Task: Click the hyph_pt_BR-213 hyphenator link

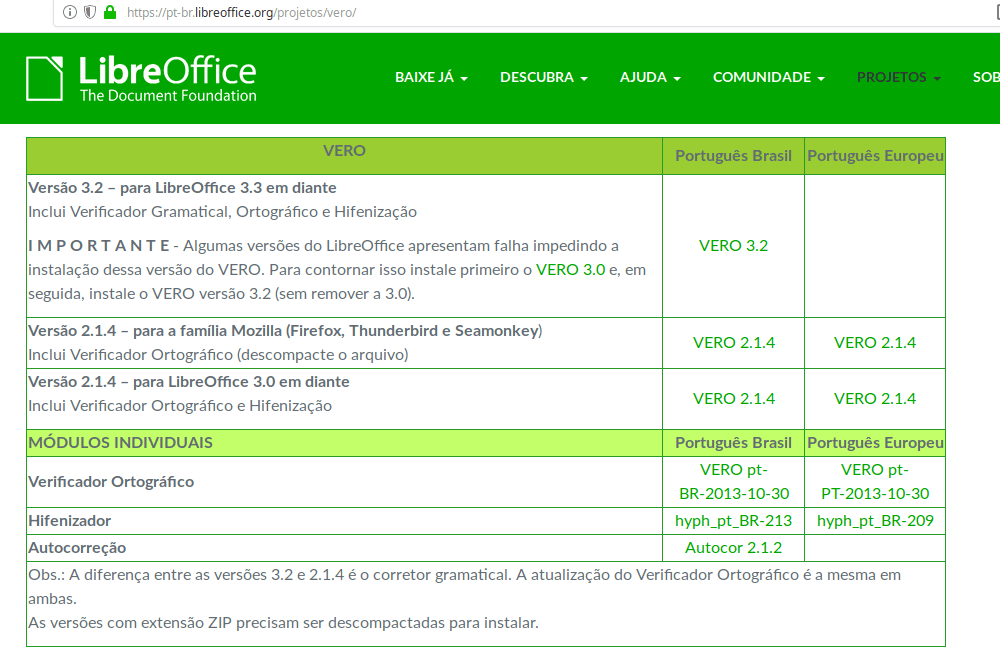Action: pos(733,521)
